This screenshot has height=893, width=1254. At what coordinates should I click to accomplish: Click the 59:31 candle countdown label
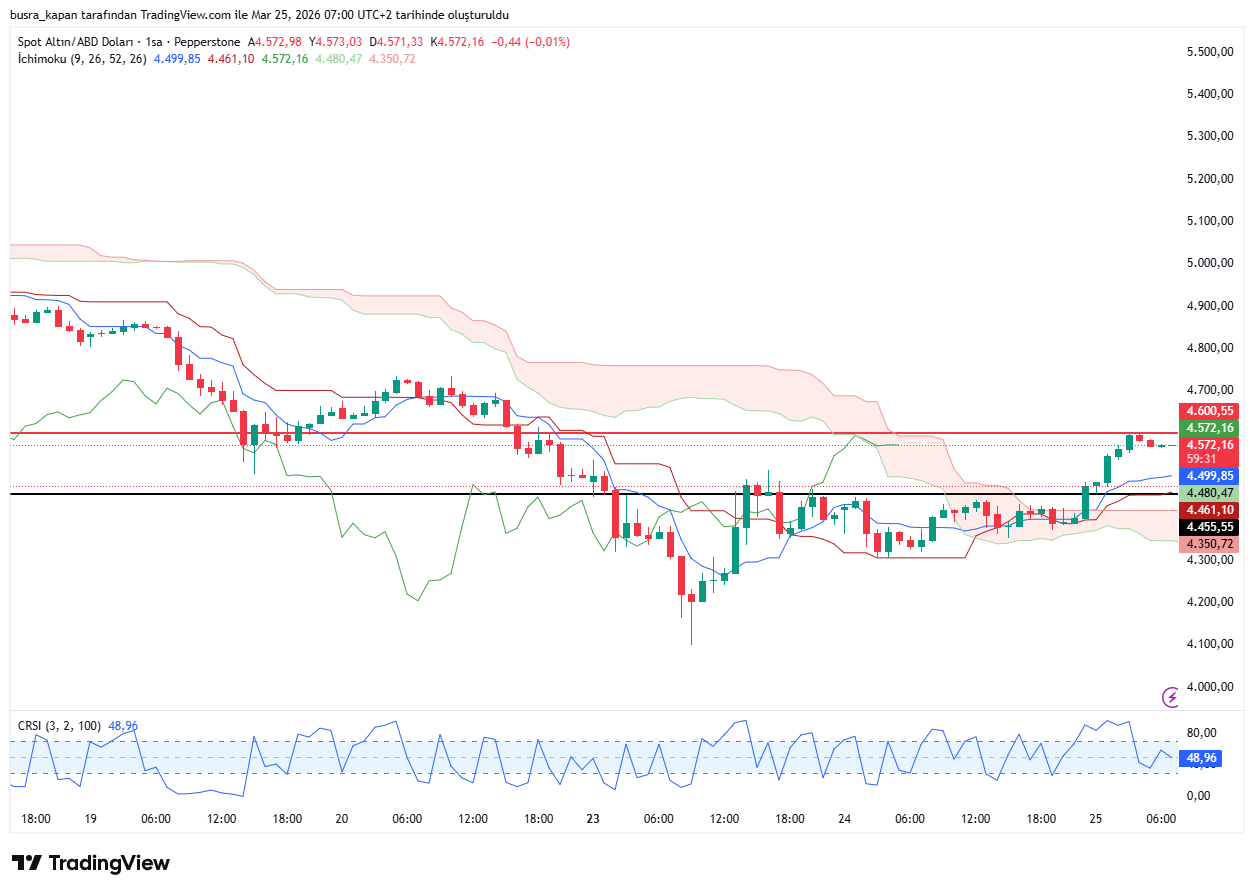[x=1201, y=459]
